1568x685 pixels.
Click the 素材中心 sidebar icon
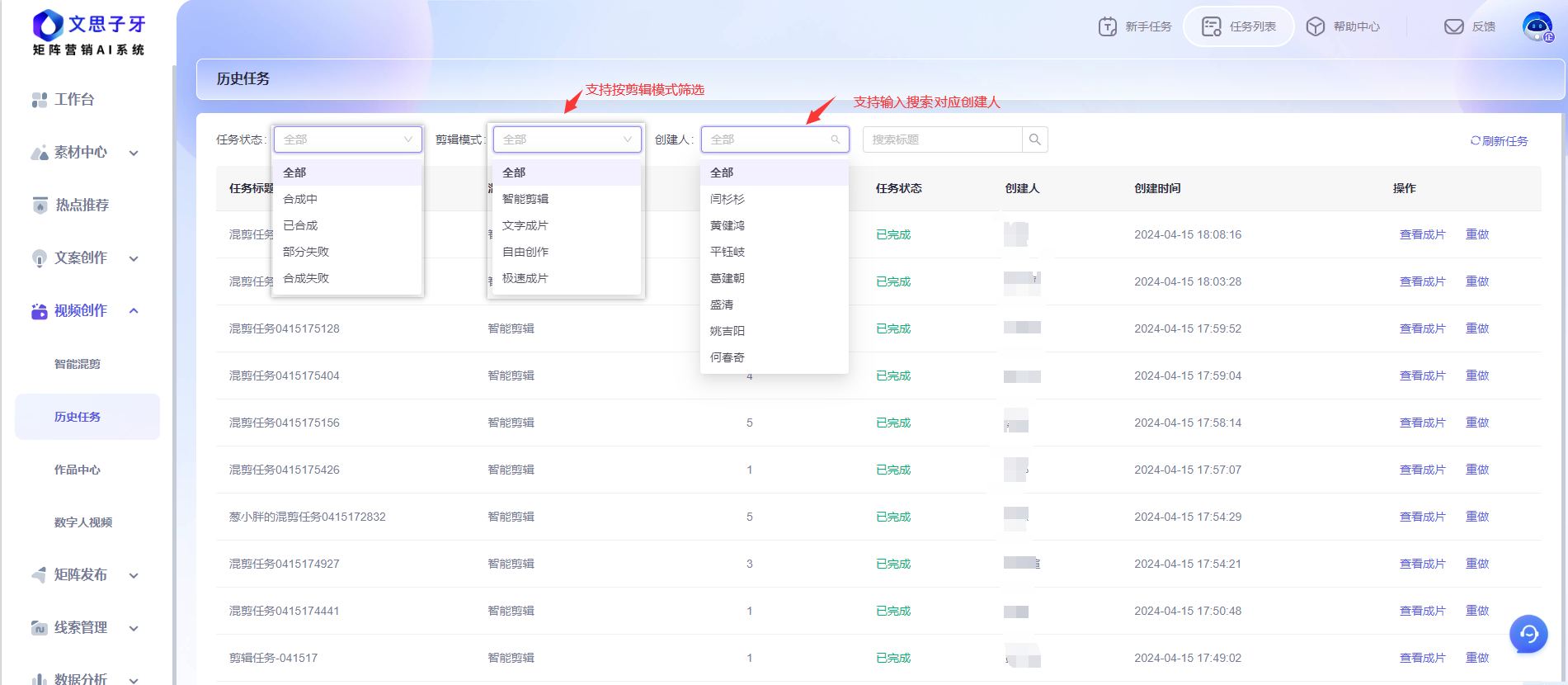point(39,153)
